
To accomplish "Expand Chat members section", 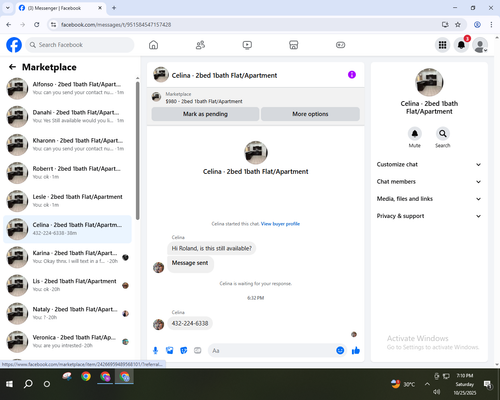I will coord(429,182).
